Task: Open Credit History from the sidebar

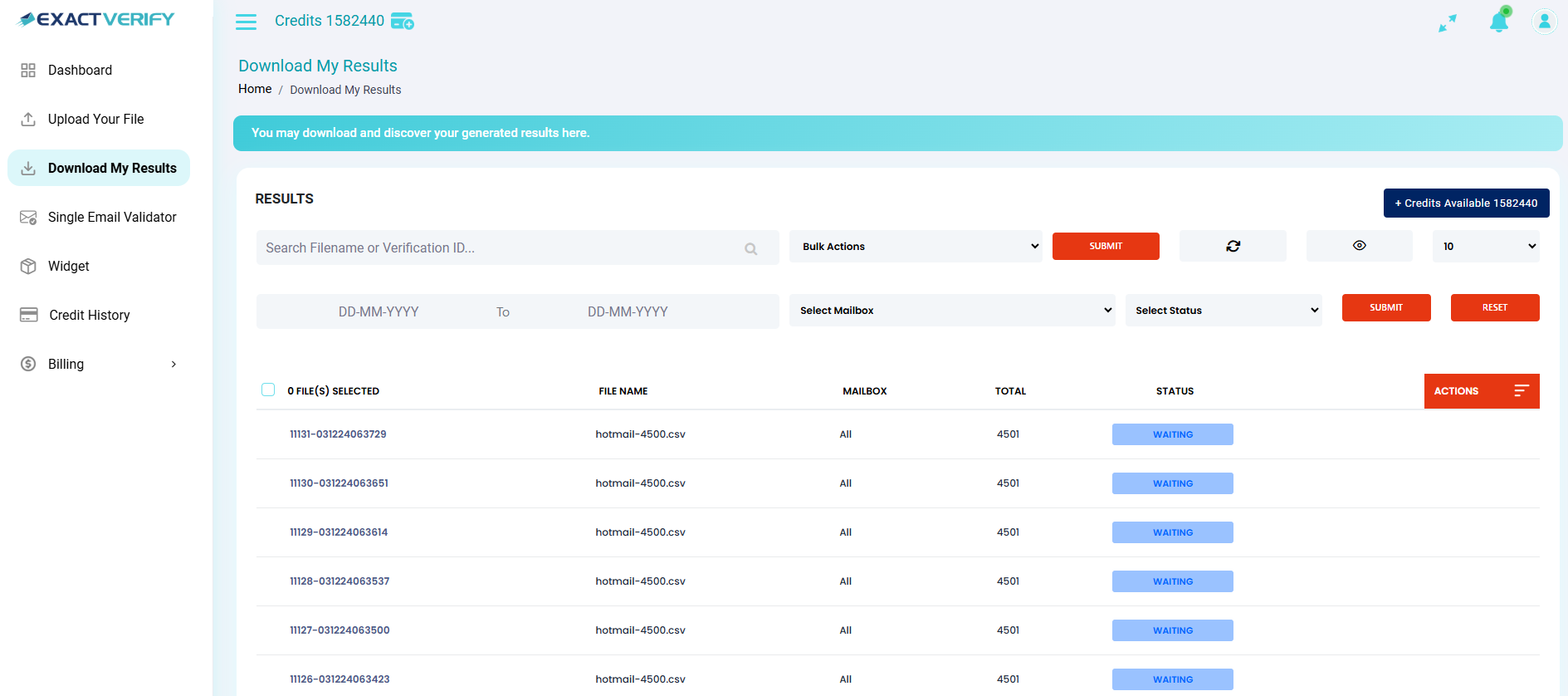Action: [89, 316]
